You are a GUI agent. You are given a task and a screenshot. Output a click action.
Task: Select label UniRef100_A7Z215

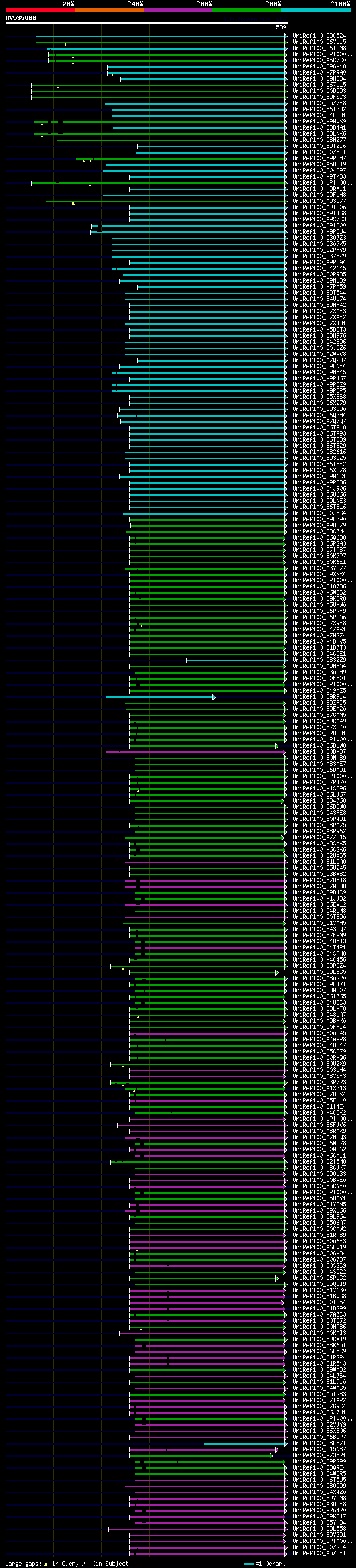[x=319, y=838]
